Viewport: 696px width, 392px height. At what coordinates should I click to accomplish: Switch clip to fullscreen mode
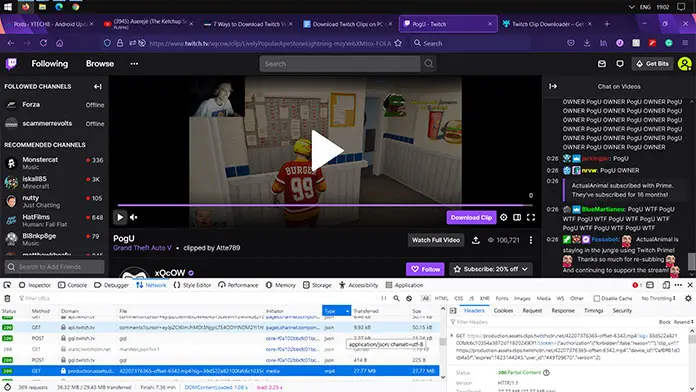click(530, 217)
